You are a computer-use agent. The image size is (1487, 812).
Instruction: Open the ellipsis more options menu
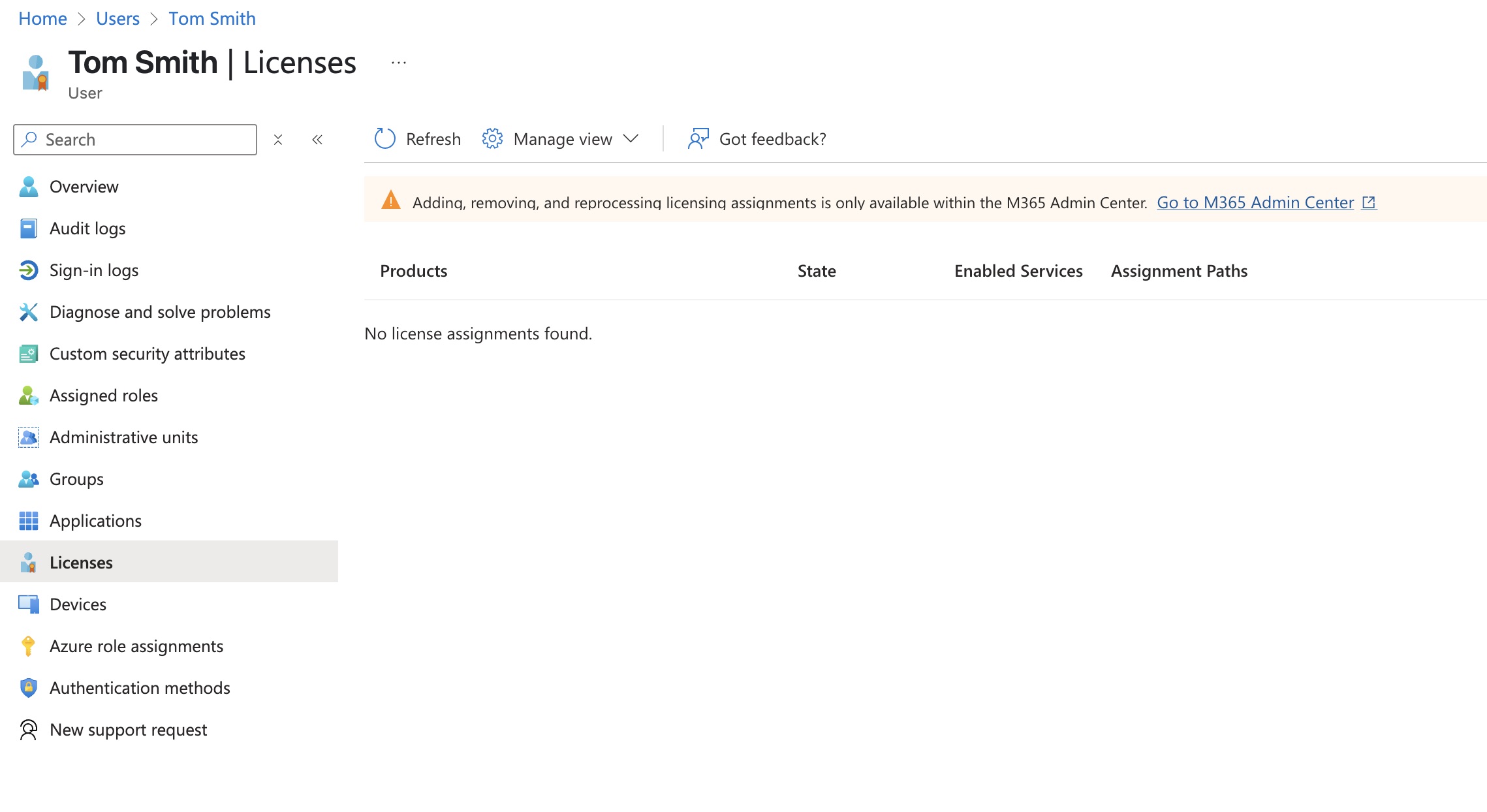point(399,63)
